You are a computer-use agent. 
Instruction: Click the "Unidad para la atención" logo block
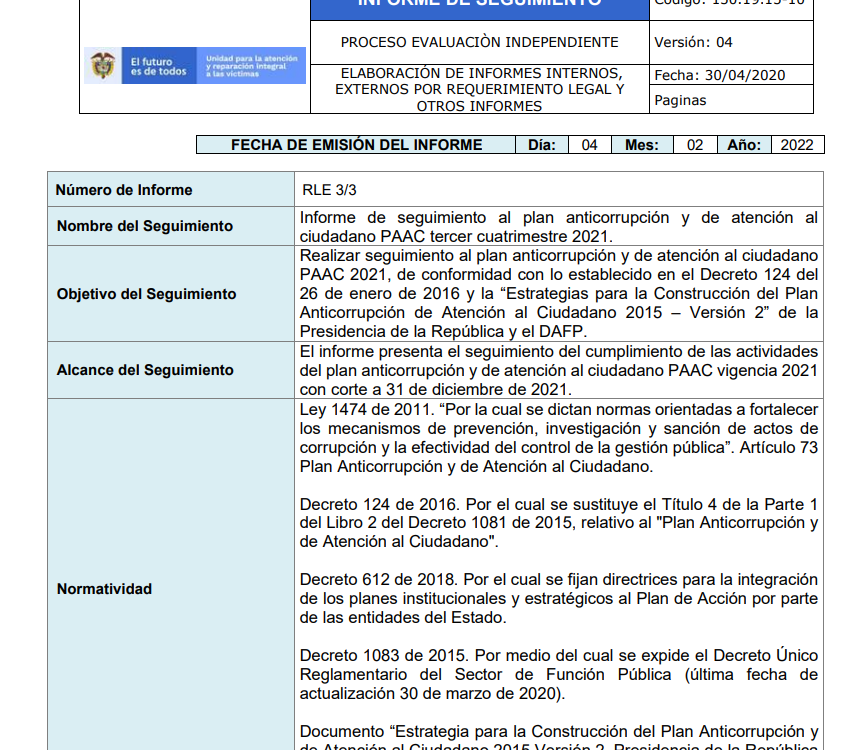point(251,66)
